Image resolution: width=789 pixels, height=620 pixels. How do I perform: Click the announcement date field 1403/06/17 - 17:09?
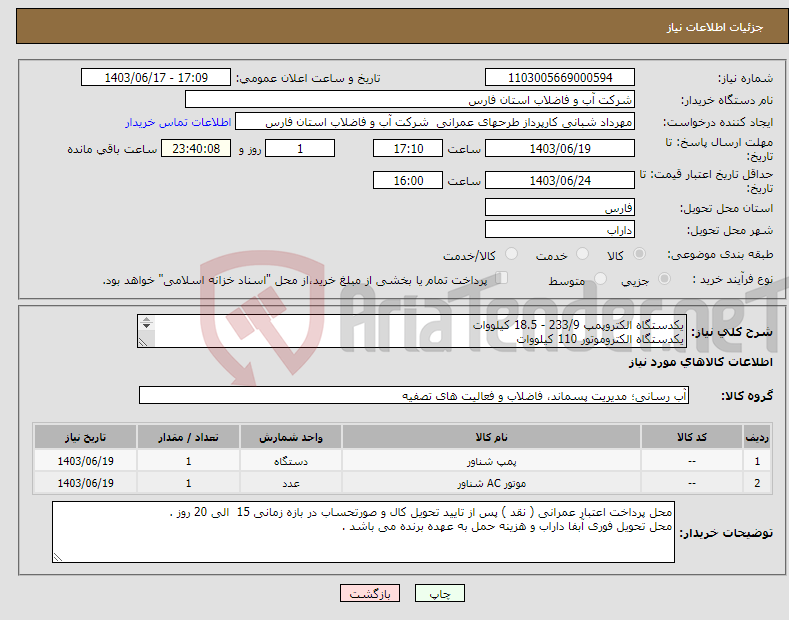click(x=155, y=78)
